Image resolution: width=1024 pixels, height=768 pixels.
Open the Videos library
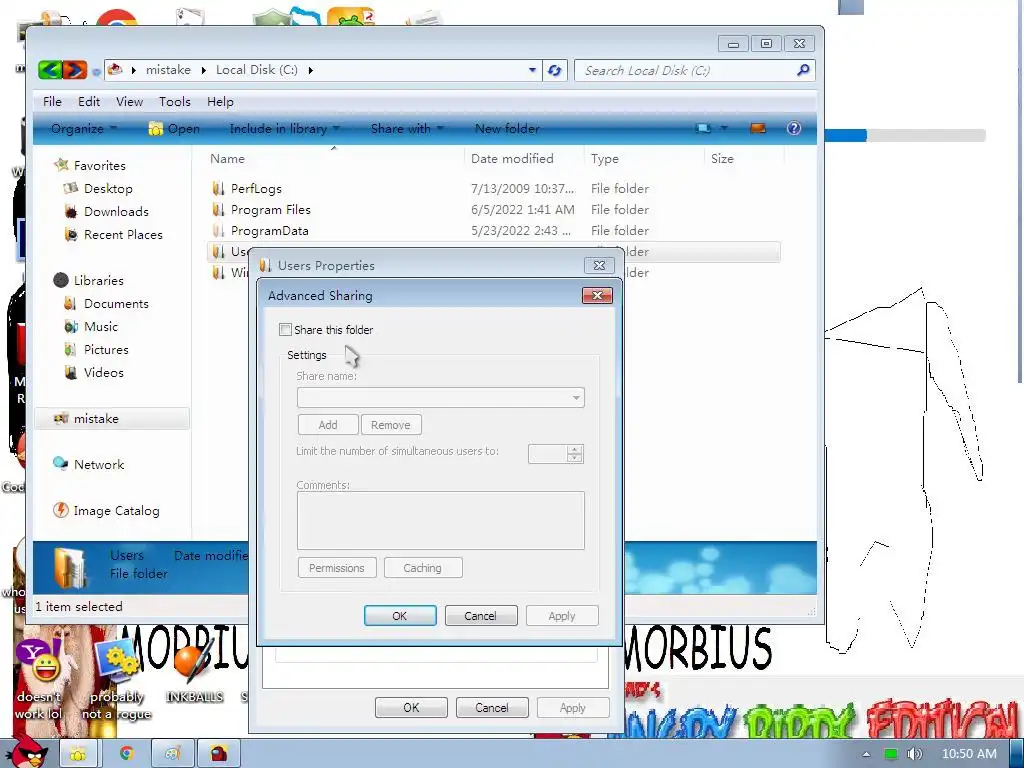click(103, 372)
